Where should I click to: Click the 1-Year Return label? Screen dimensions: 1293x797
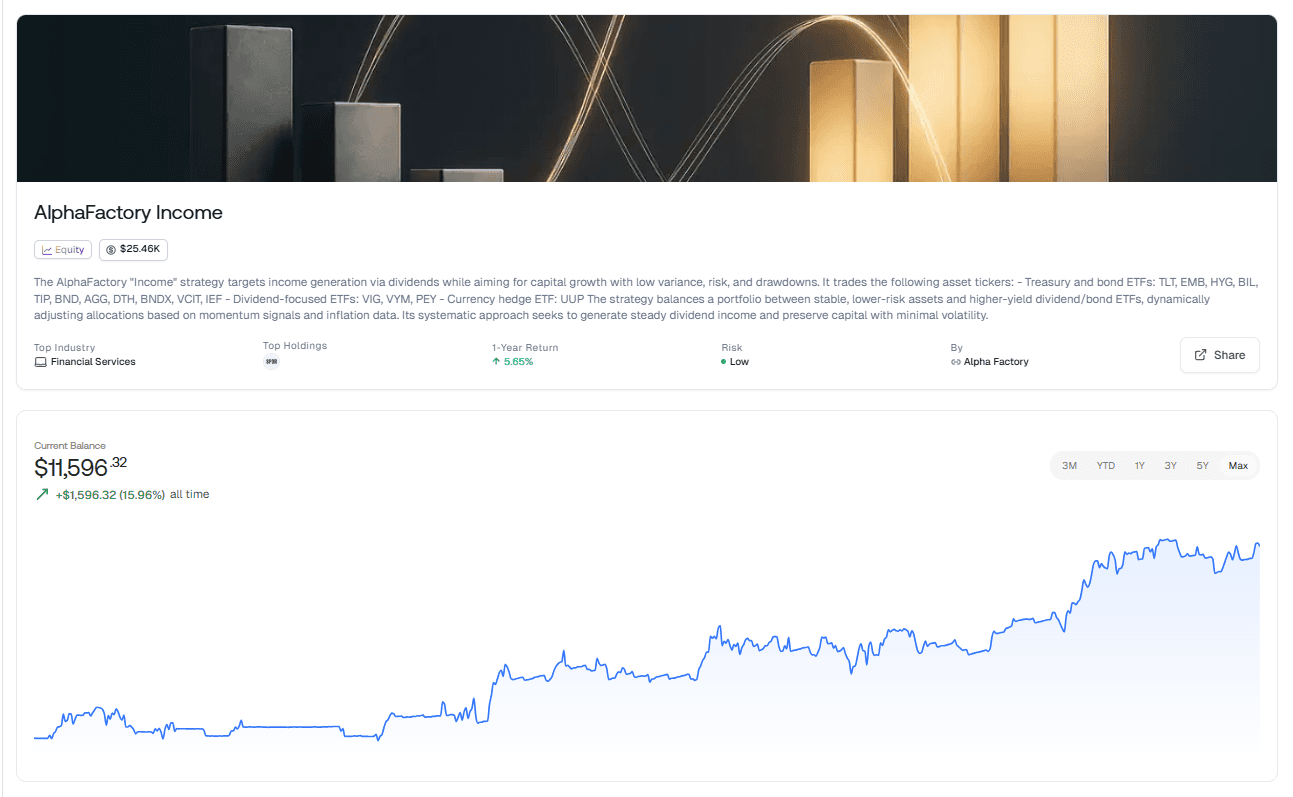[x=525, y=347]
